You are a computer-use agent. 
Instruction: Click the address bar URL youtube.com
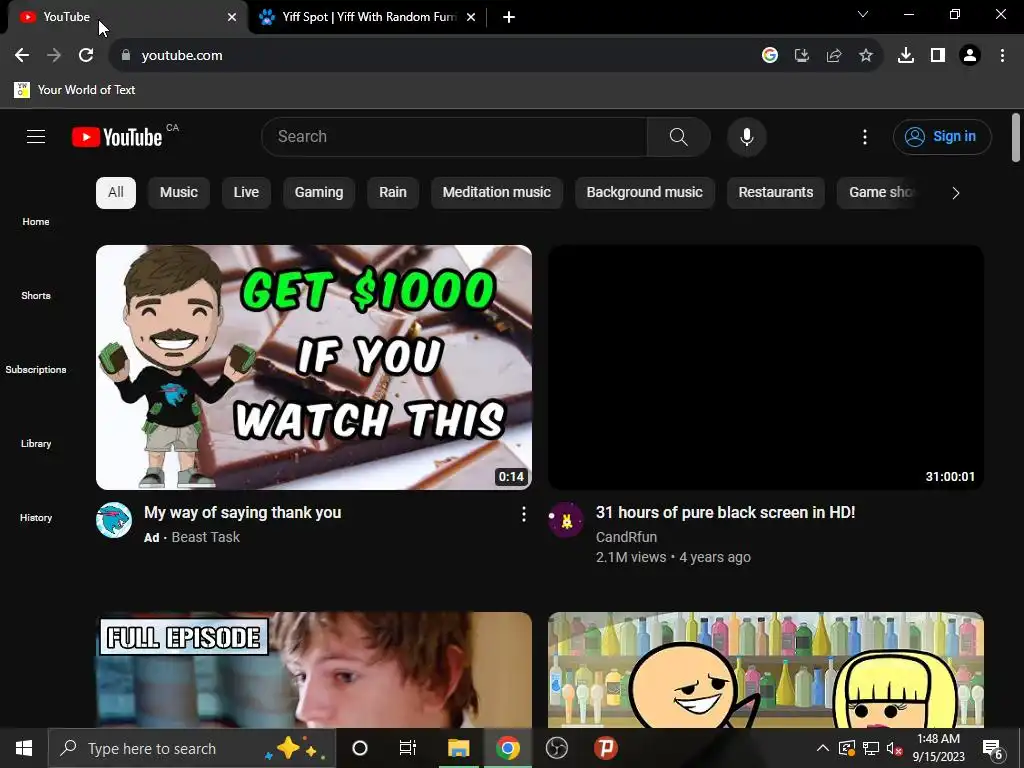[182, 56]
